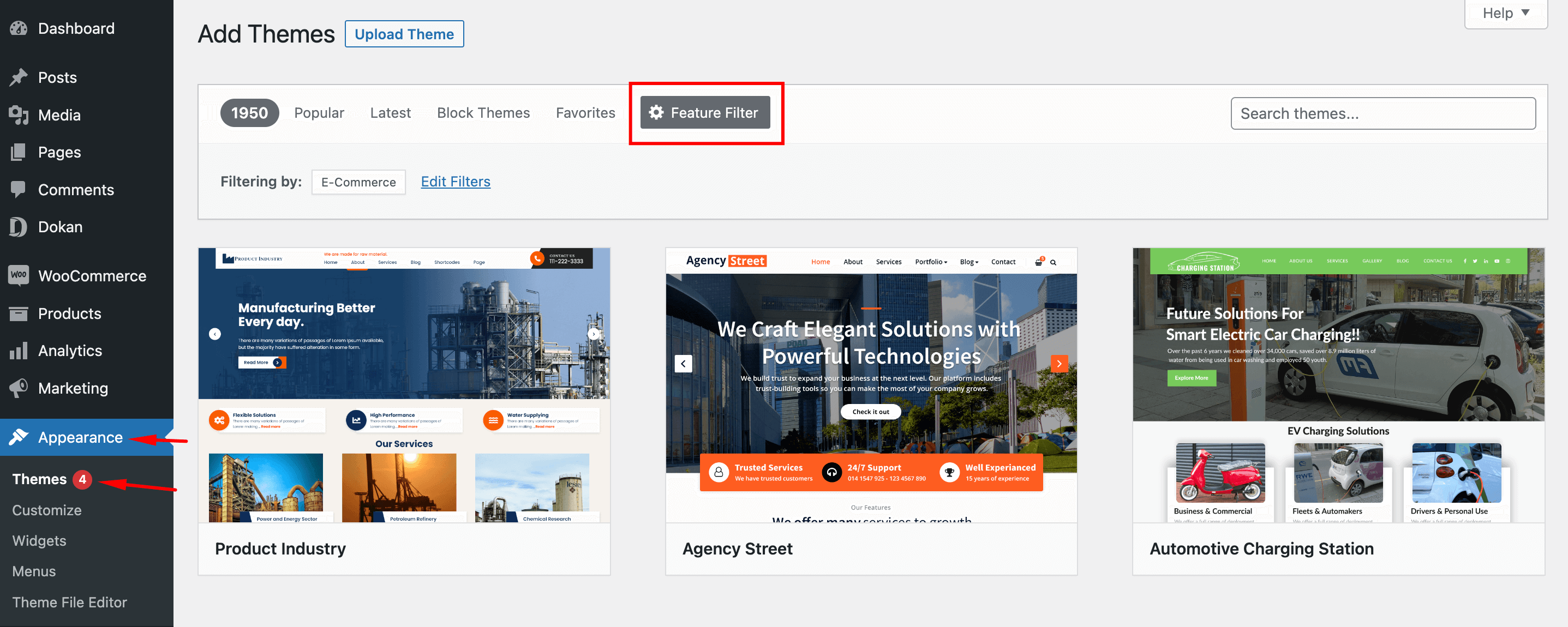Screen dimensions: 1568x627
Task: Click Upload Theme button
Action: pyautogui.click(x=404, y=33)
